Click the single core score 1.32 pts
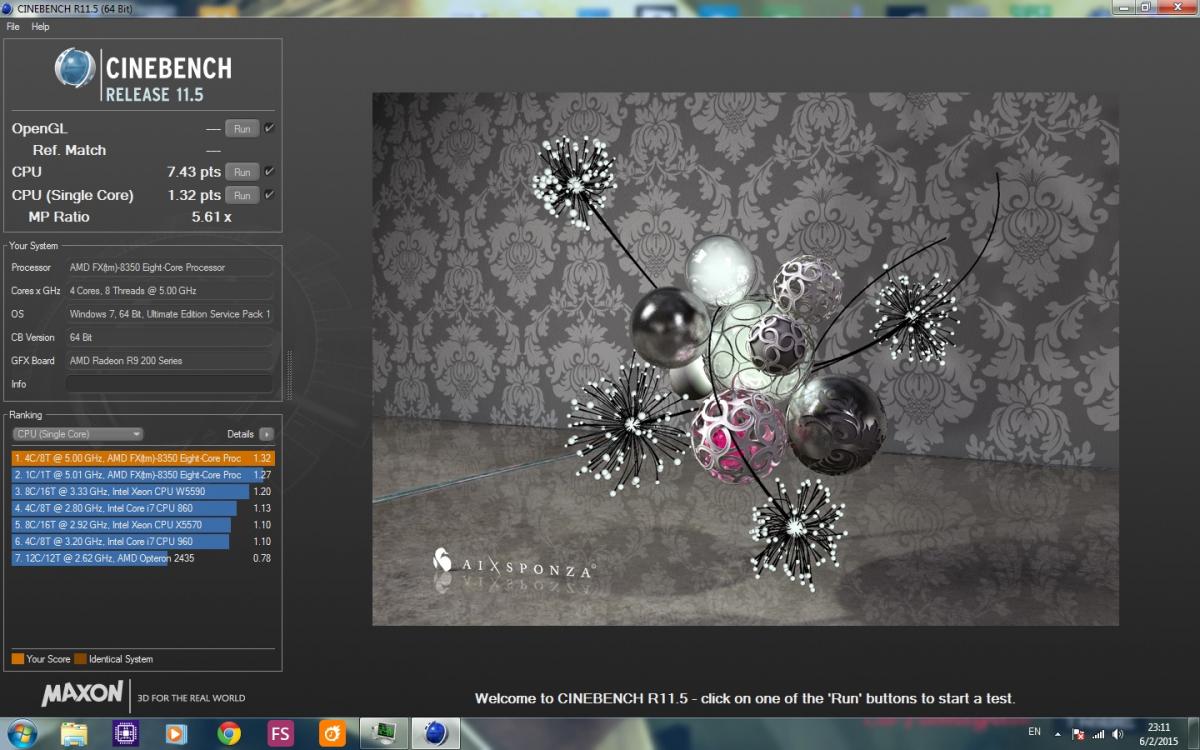This screenshot has width=1200, height=750. click(x=194, y=195)
